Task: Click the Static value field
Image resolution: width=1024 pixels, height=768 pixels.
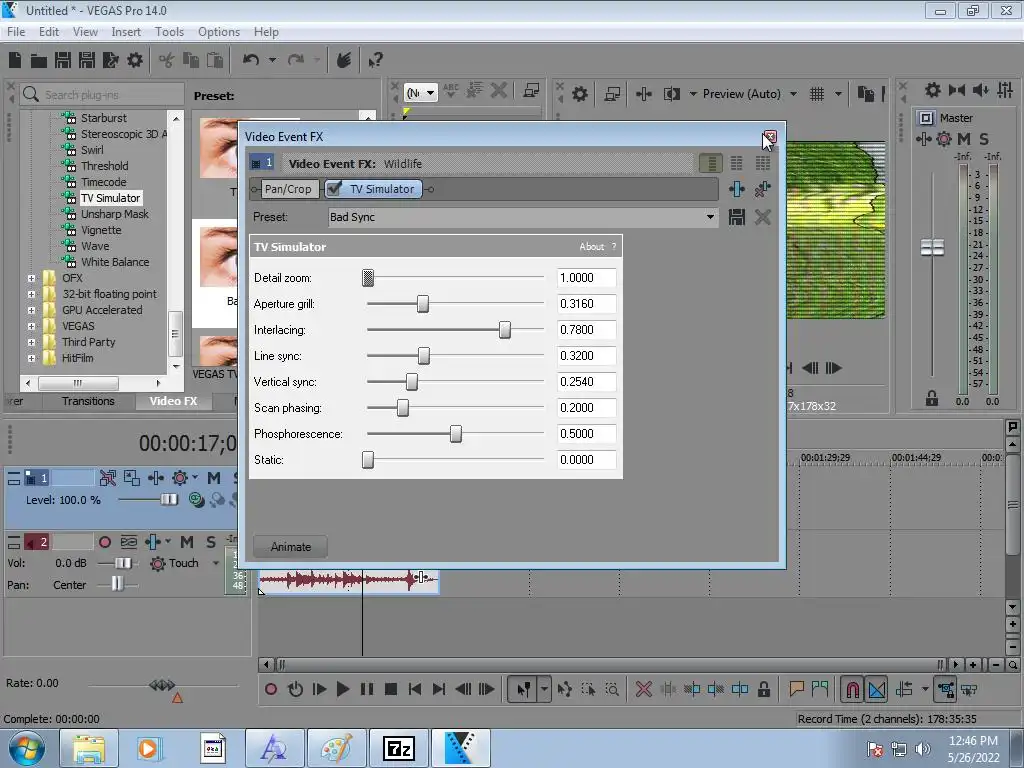Action: [x=586, y=460]
